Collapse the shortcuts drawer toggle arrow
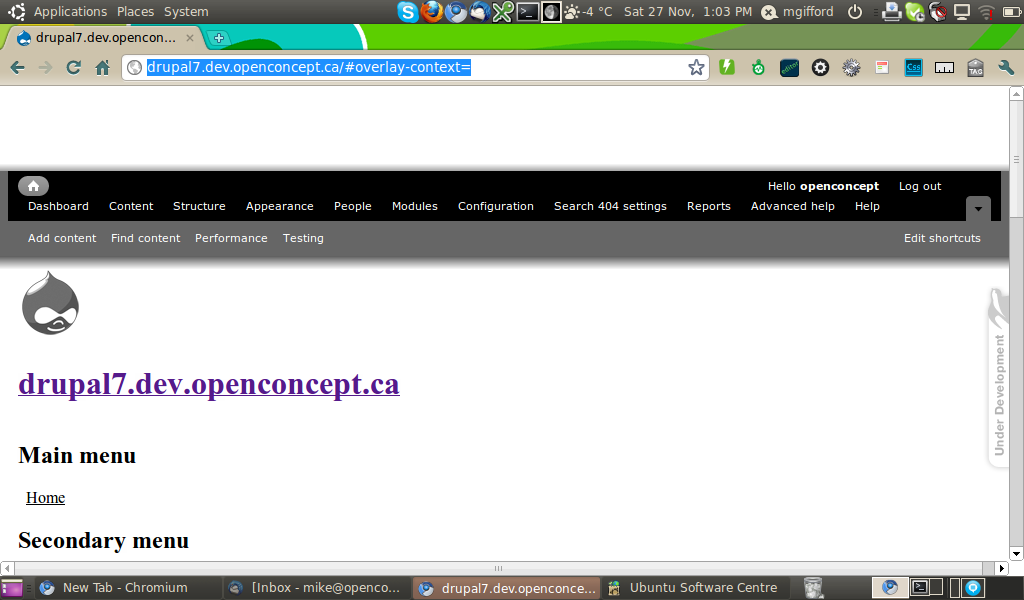1024x600 pixels. click(978, 209)
